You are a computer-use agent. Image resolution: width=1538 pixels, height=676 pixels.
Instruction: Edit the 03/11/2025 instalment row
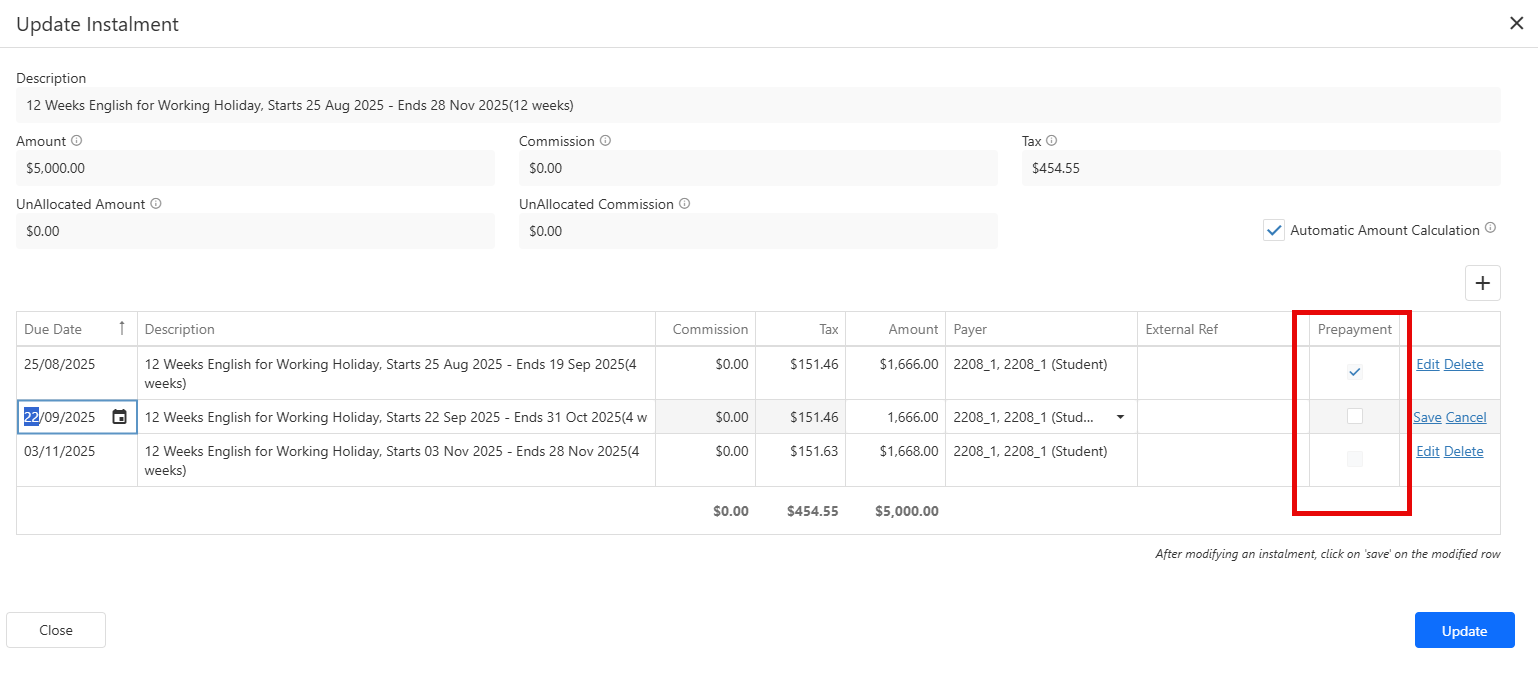pos(1427,451)
